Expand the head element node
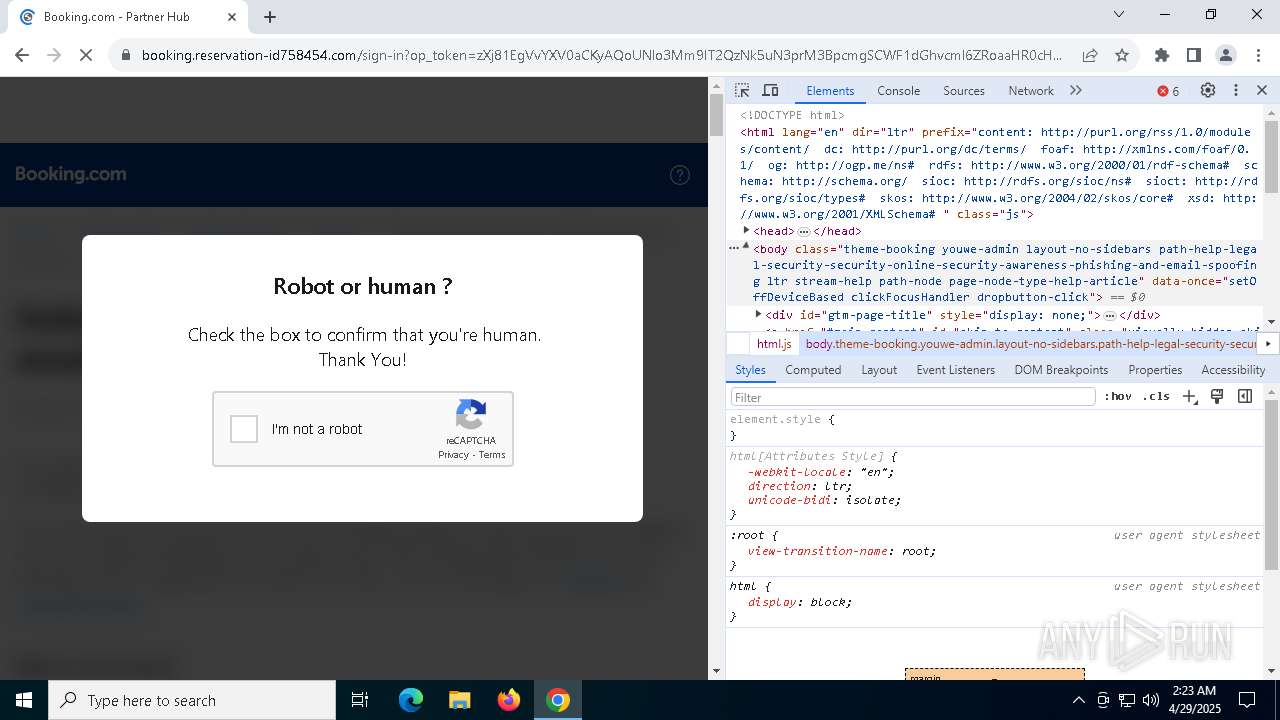 [x=746, y=231]
